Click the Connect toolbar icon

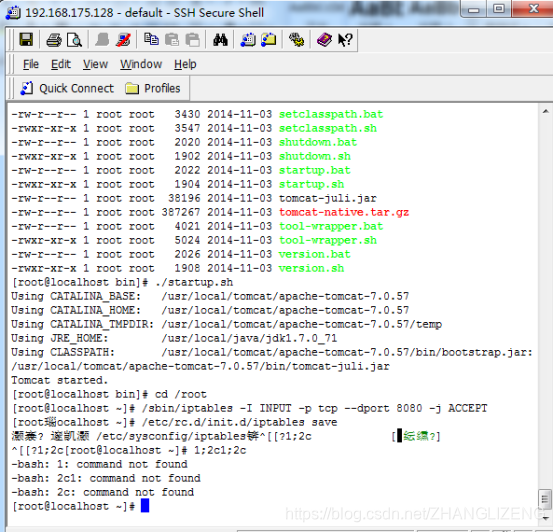click(102, 40)
